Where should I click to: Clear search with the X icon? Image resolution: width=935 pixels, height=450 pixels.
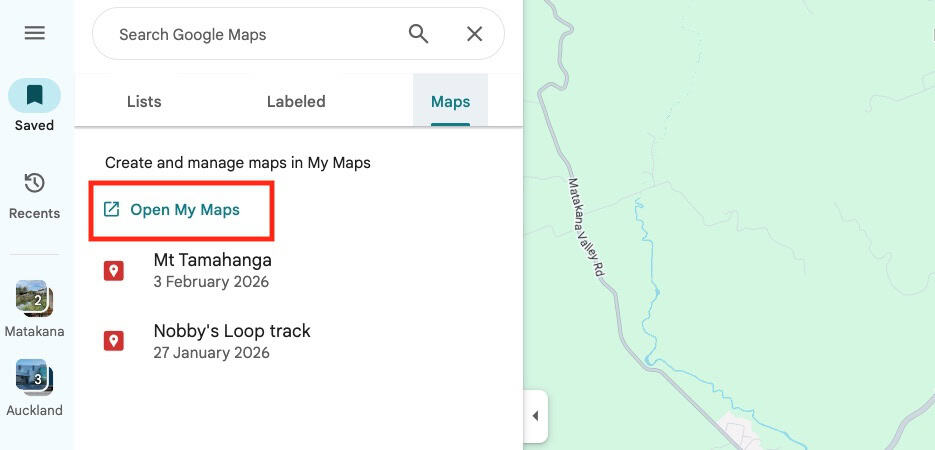(x=475, y=34)
